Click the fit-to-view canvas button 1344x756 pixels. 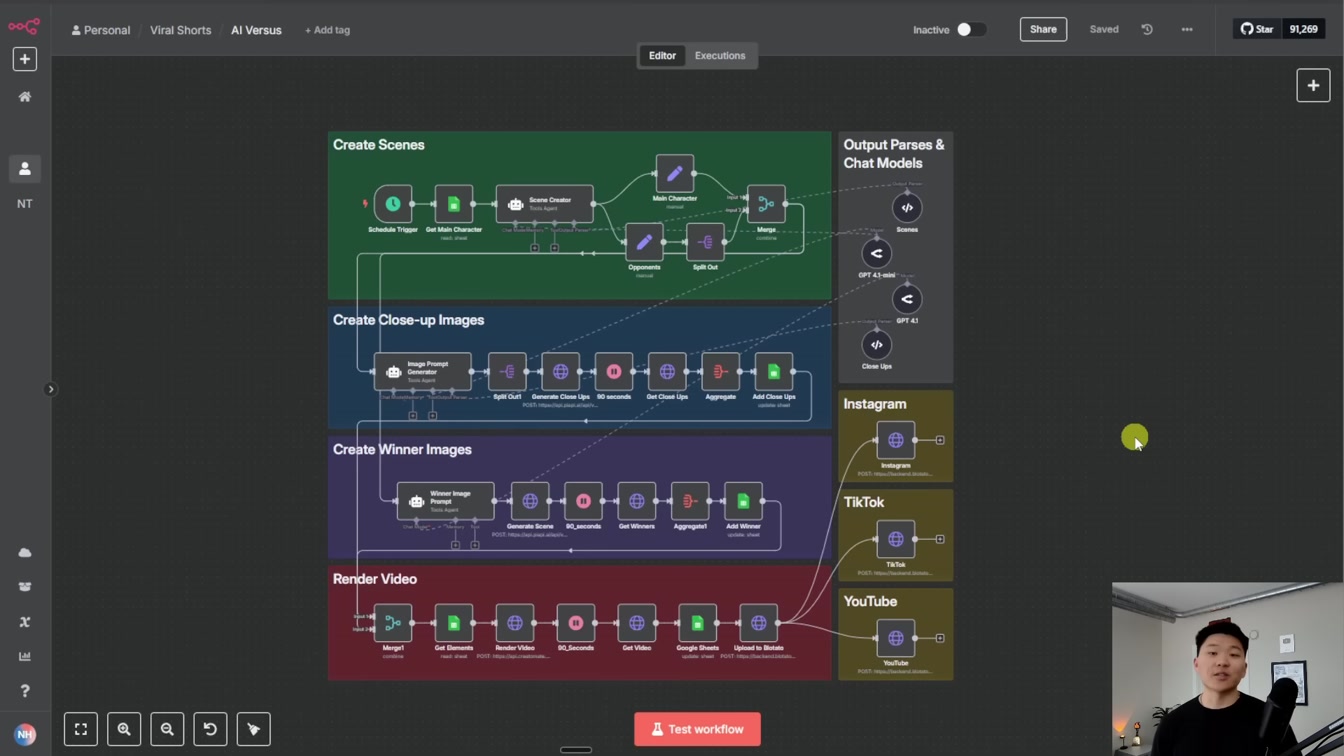pos(81,729)
